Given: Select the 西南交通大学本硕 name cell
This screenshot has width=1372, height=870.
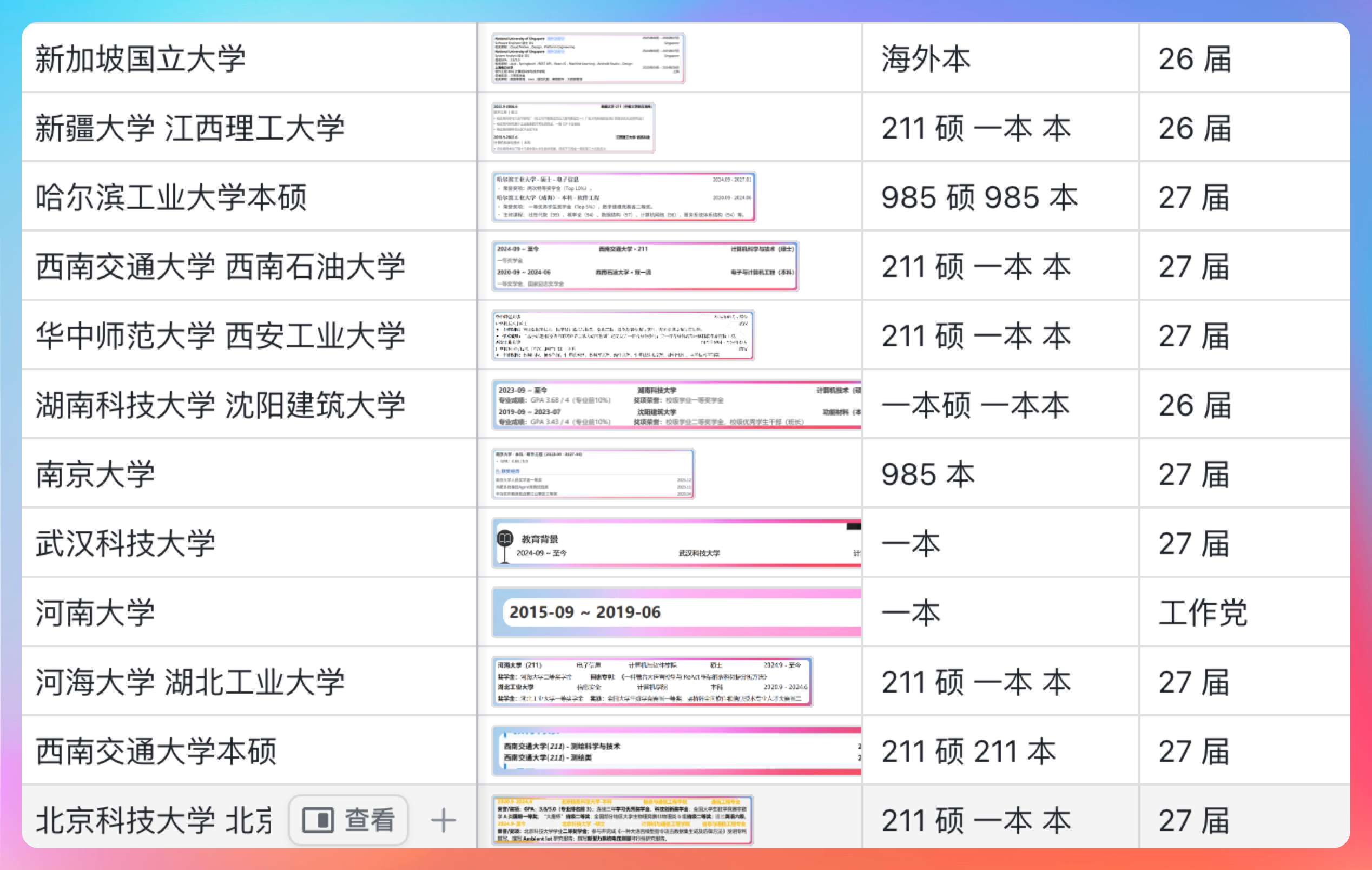Looking at the screenshot, I should 156,751.
